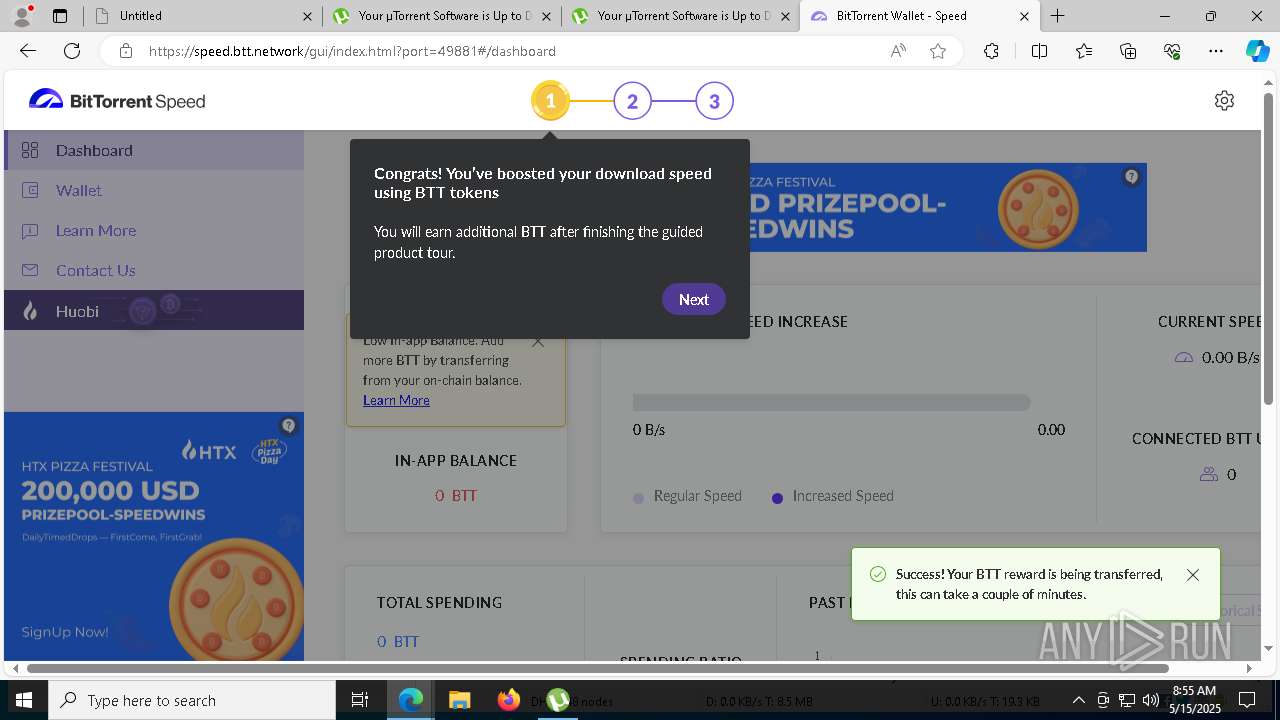Open the Contact Us sidebar item
Image resolution: width=1280 pixels, height=720 pixels.
(154, 270)
